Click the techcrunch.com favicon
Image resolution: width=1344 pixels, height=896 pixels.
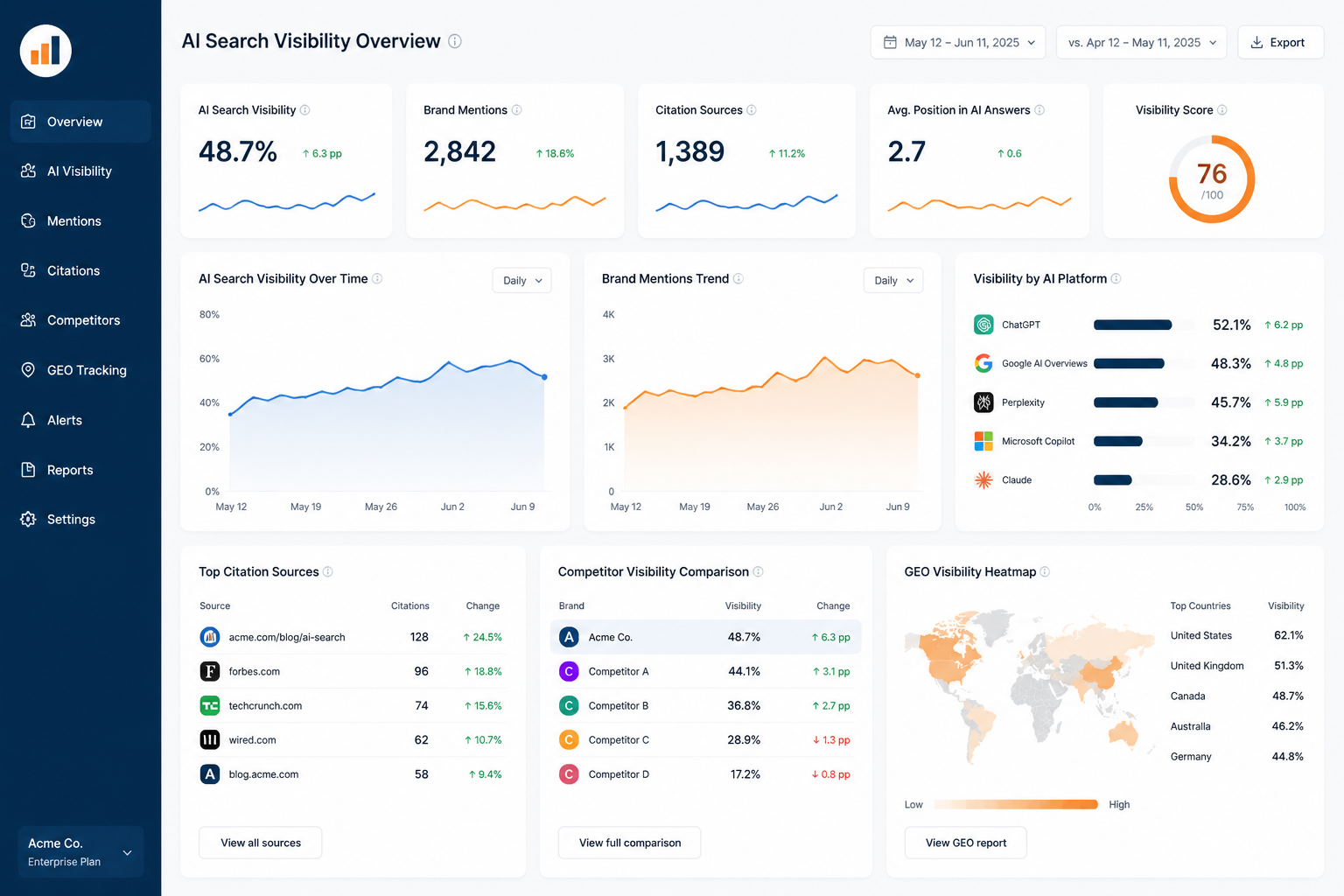pos(210,705)
